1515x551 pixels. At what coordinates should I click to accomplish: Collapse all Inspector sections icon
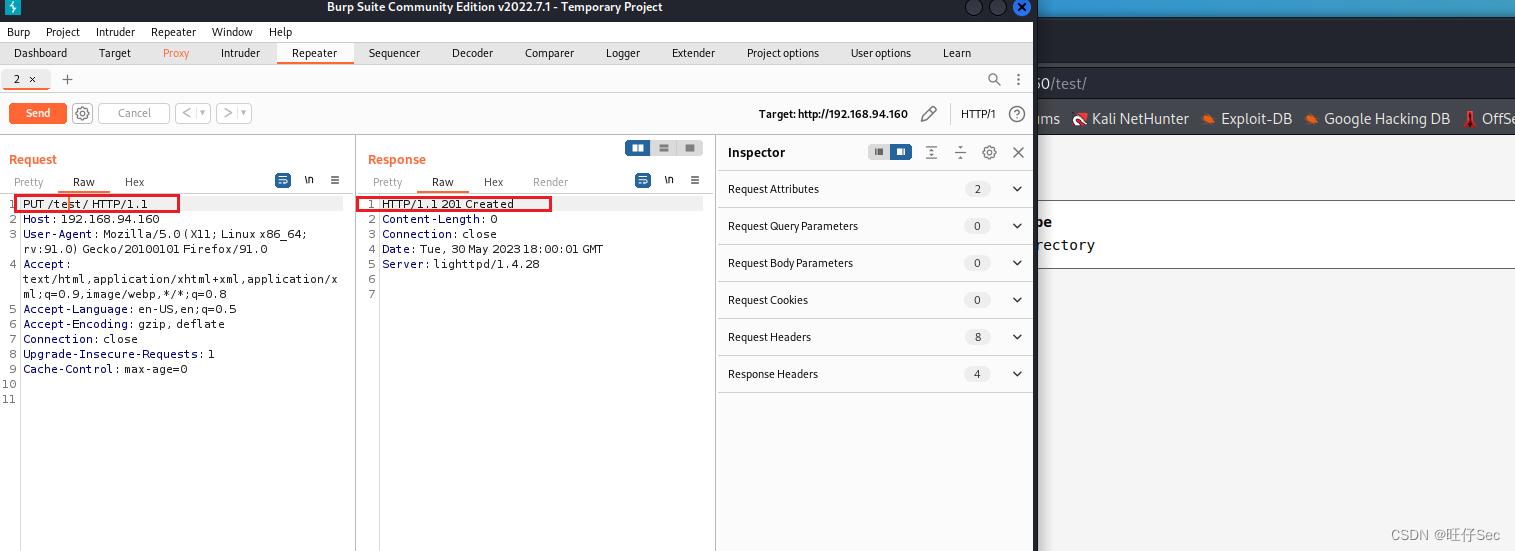coord(960,152)
